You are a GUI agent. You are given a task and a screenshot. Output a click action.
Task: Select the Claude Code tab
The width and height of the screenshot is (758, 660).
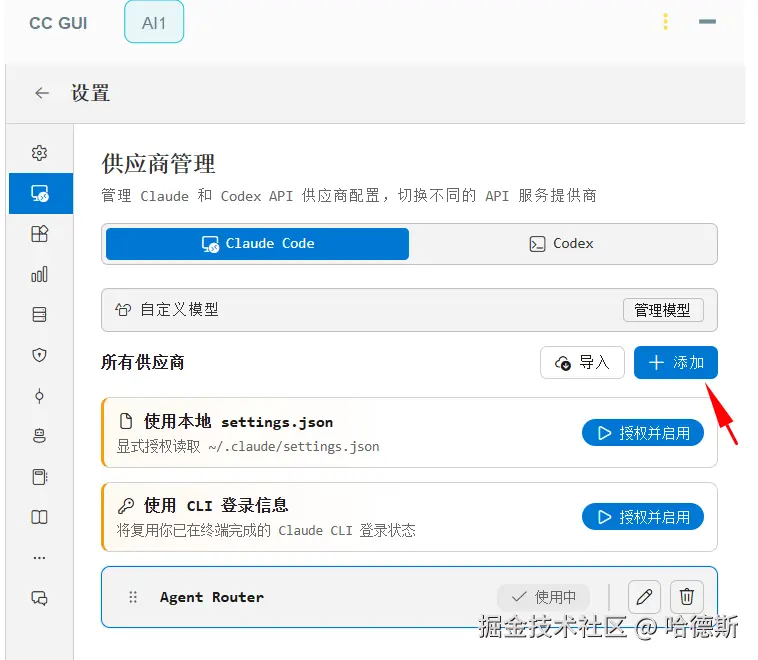coord(257,244)
